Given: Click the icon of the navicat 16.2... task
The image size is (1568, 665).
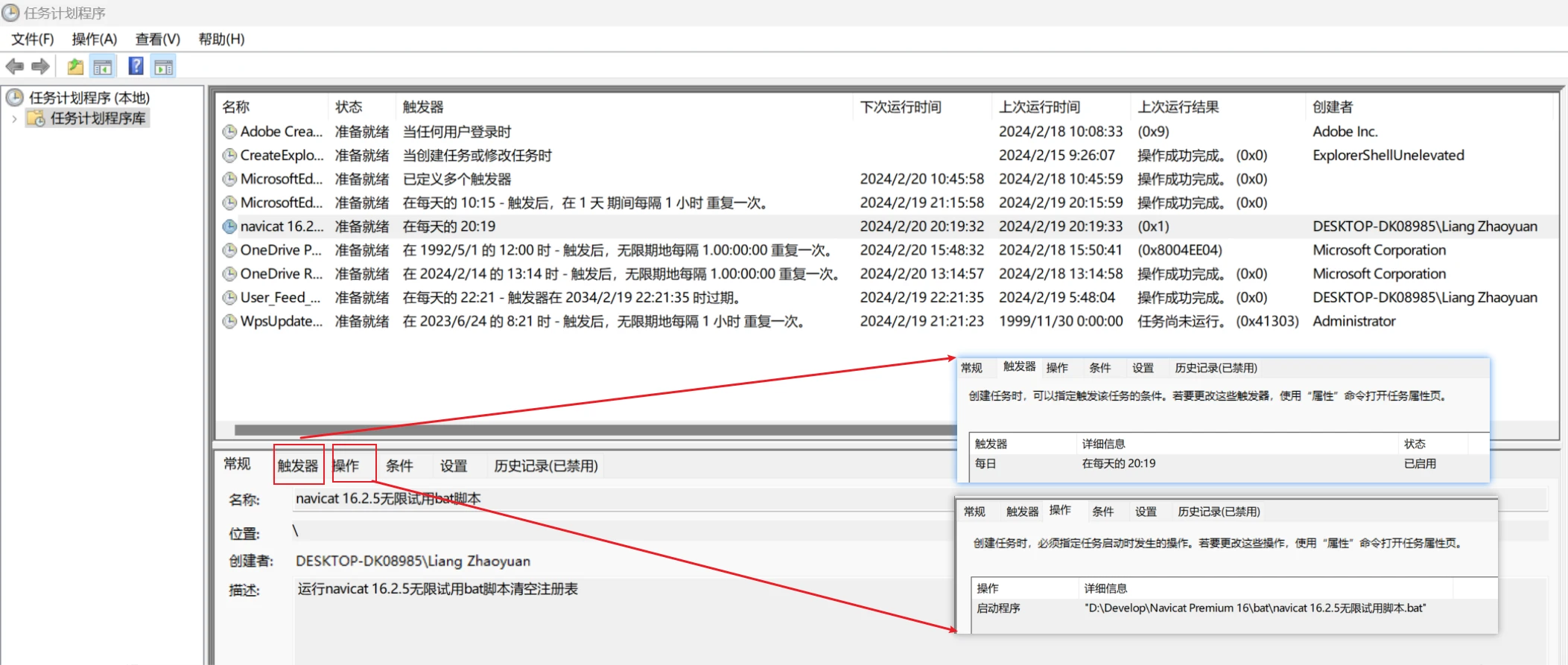Looking at the screenshot, I should (x=229, y=227).
